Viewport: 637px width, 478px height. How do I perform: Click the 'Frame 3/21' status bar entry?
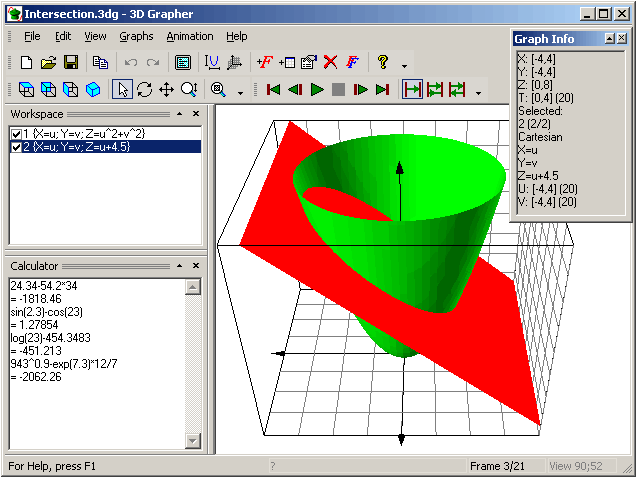point(497,466)
